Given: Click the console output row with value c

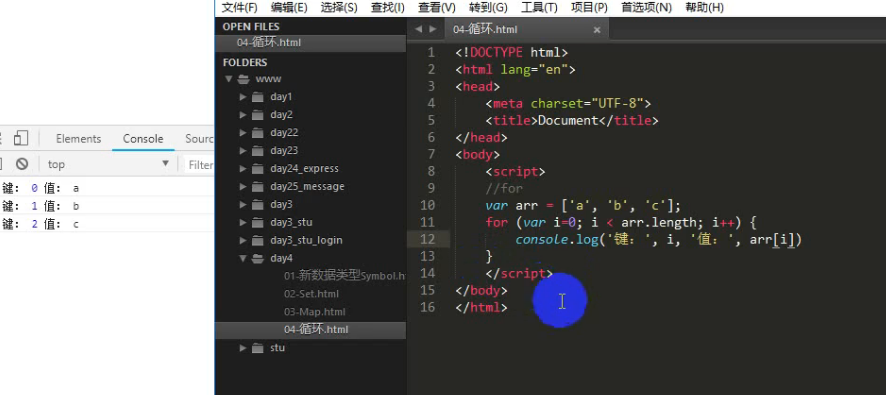Looking at the screenshot, I should pyautogui.click(x=107, y=224).
